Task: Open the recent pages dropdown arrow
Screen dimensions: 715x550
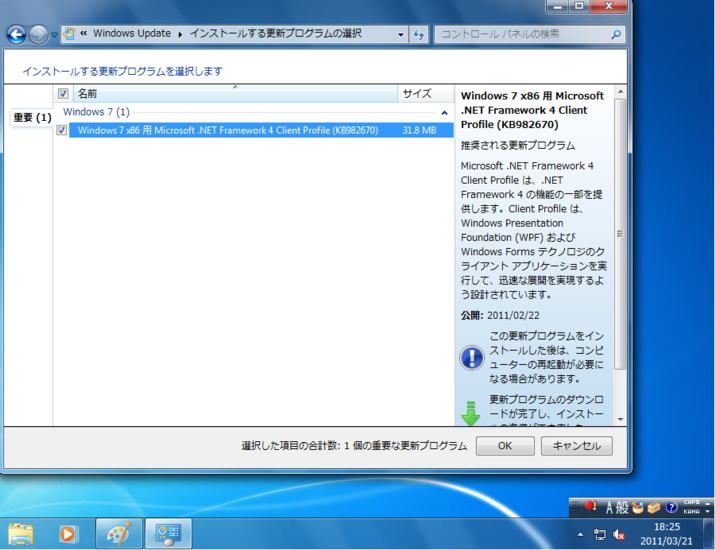Action: (54, 35)
